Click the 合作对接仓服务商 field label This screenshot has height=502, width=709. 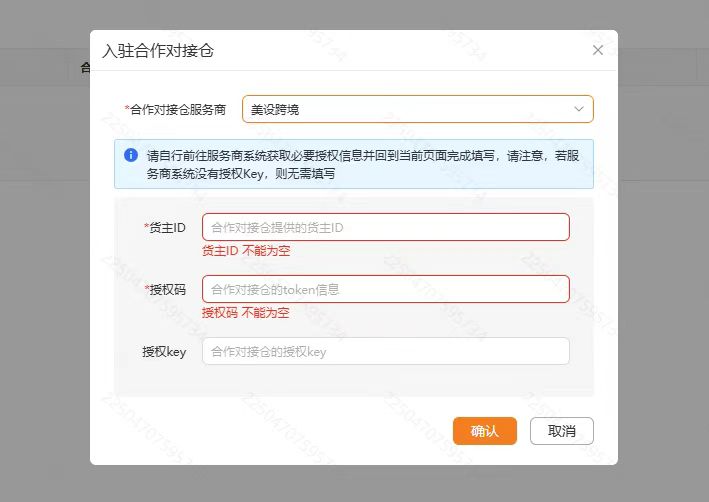click(175, 109)
